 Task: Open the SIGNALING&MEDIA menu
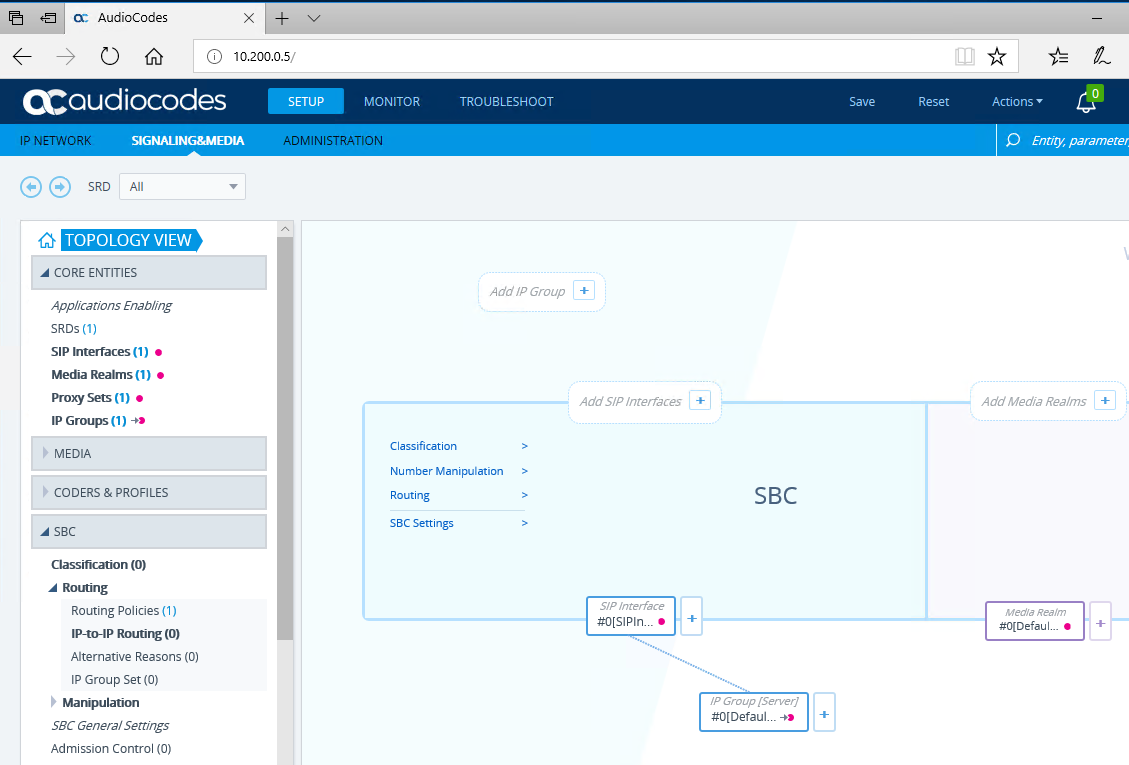coord(188,140)
